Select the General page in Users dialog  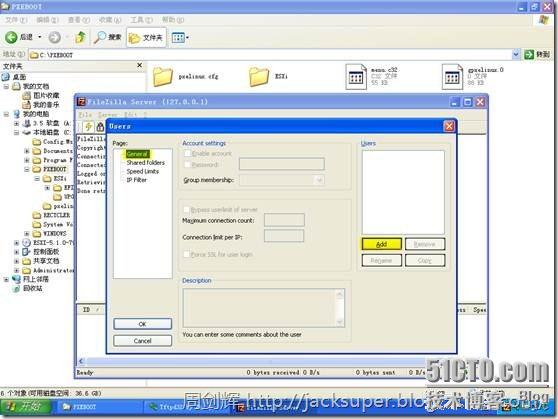(x=137, y=154)
